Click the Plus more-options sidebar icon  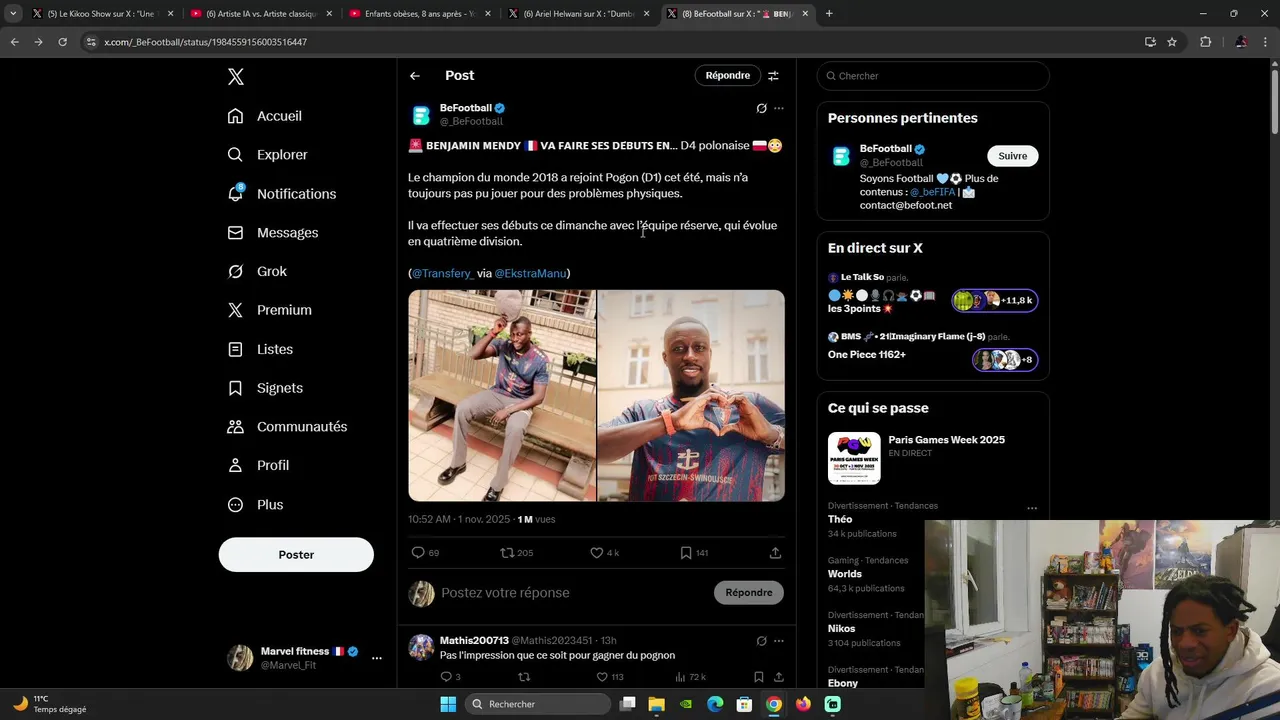[235, 505]
